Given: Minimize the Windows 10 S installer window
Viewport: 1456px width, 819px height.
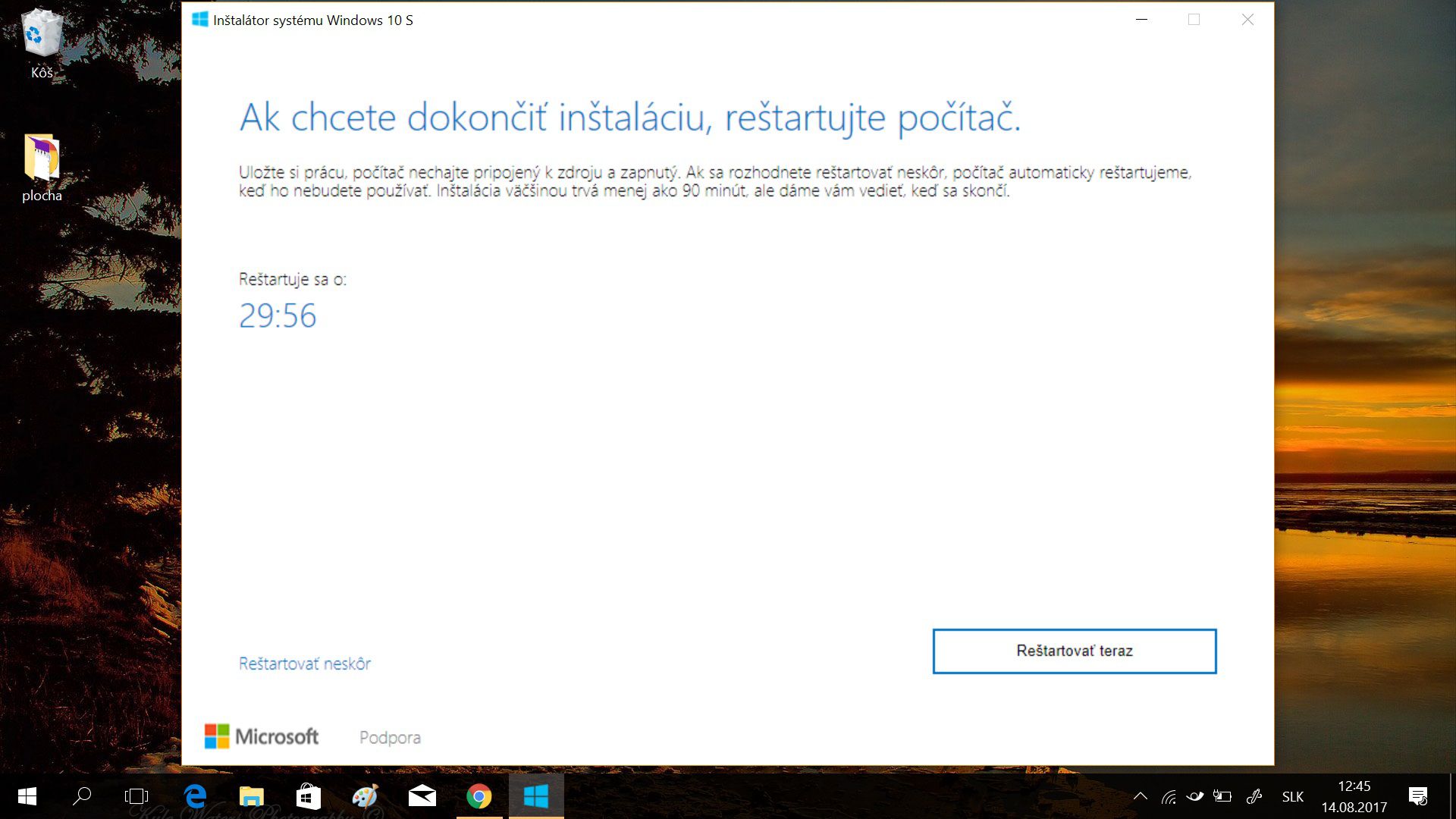Looking at the screenshot, I should click(1142, 20).
